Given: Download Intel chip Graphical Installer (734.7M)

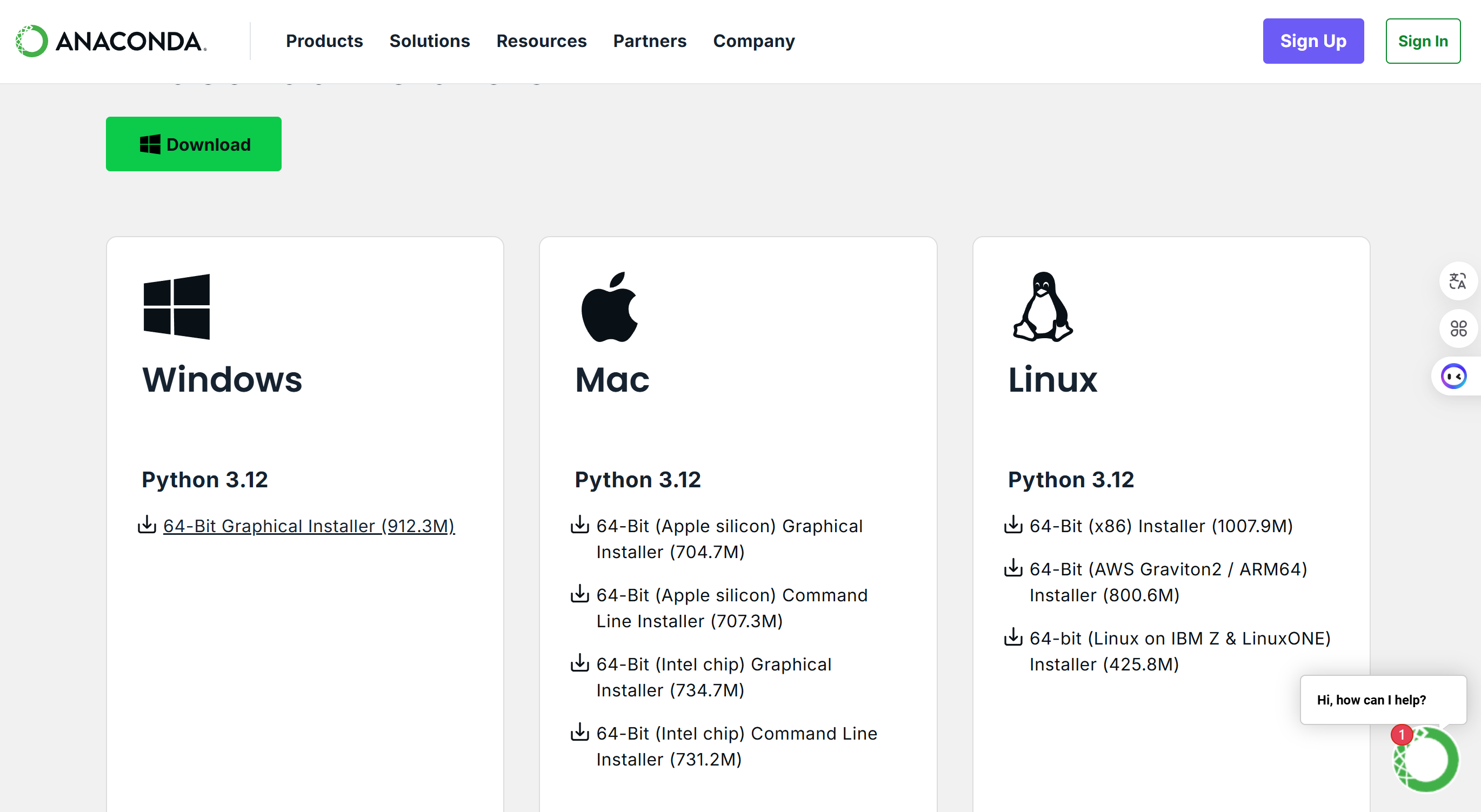Looking at the screenshot, I should tap(714, 677).
